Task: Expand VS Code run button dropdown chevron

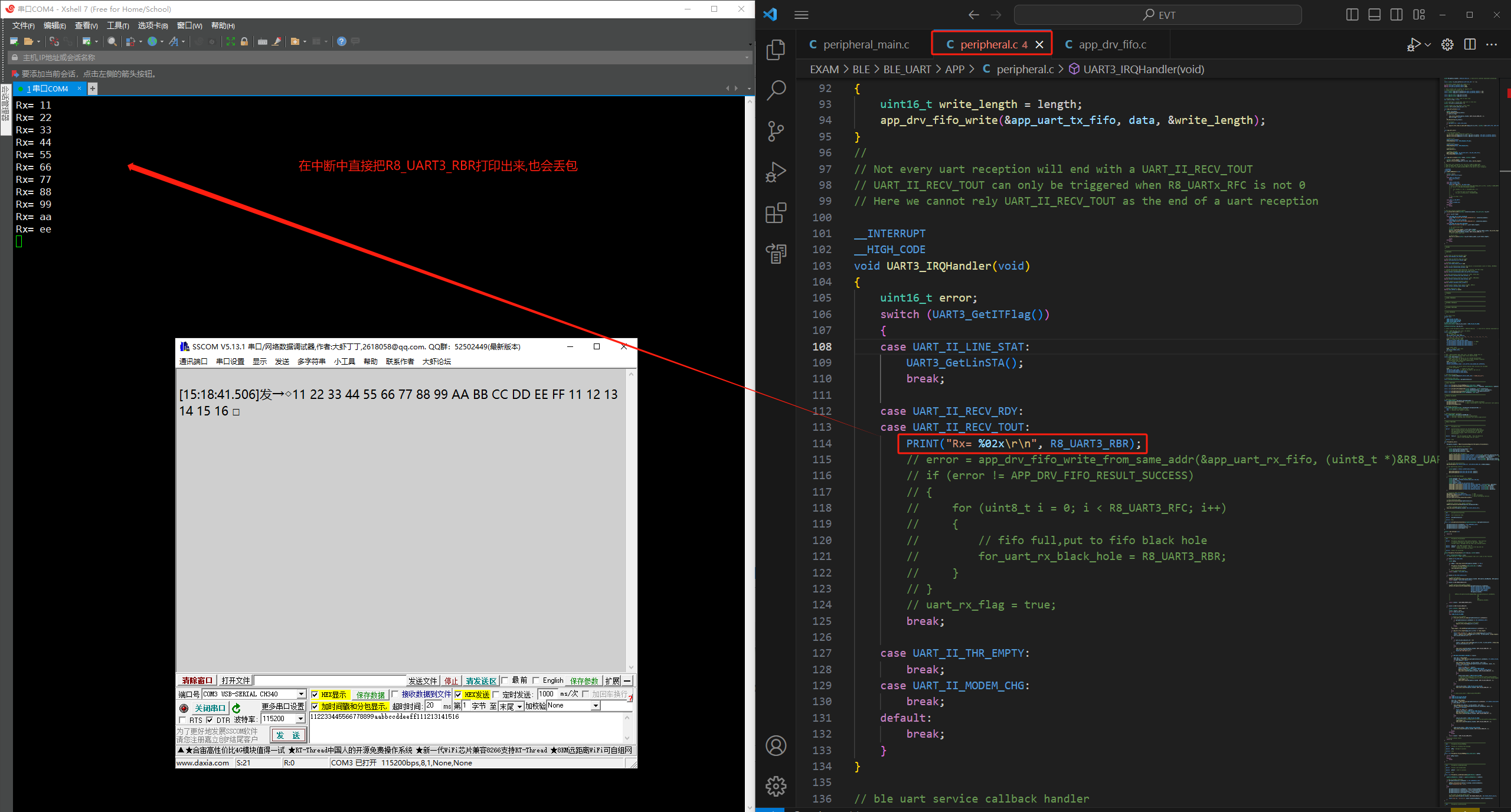Action: (1428, 44)
